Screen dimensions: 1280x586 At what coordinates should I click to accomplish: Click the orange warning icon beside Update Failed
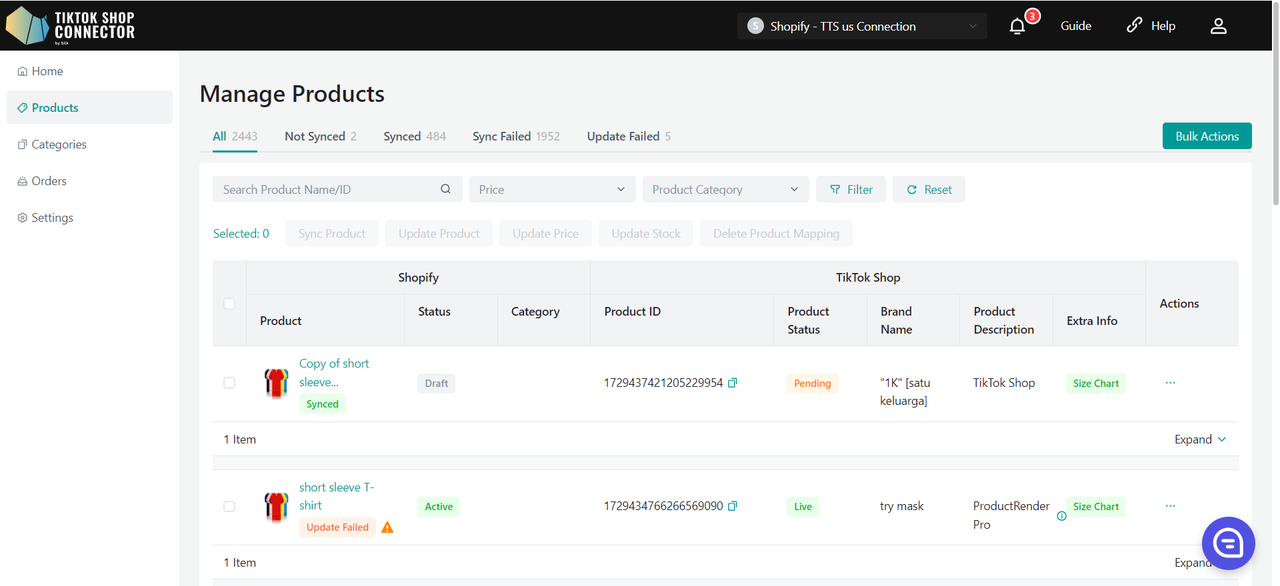click(x=387, y=527)
